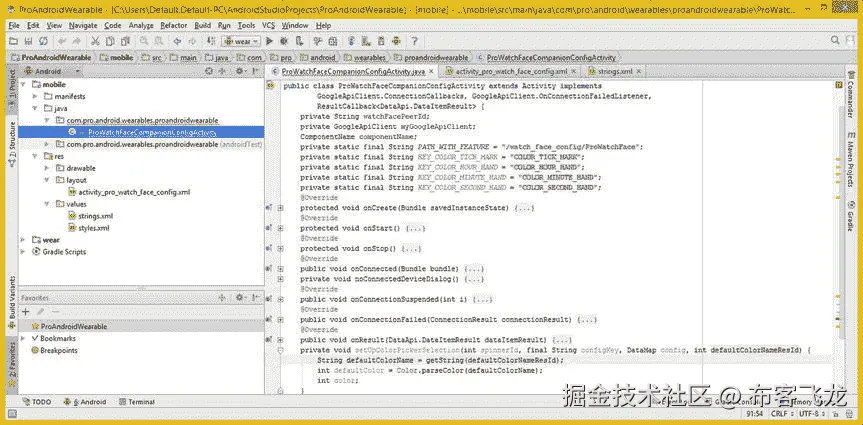Open the Android project view dropdown

(51, 71)
